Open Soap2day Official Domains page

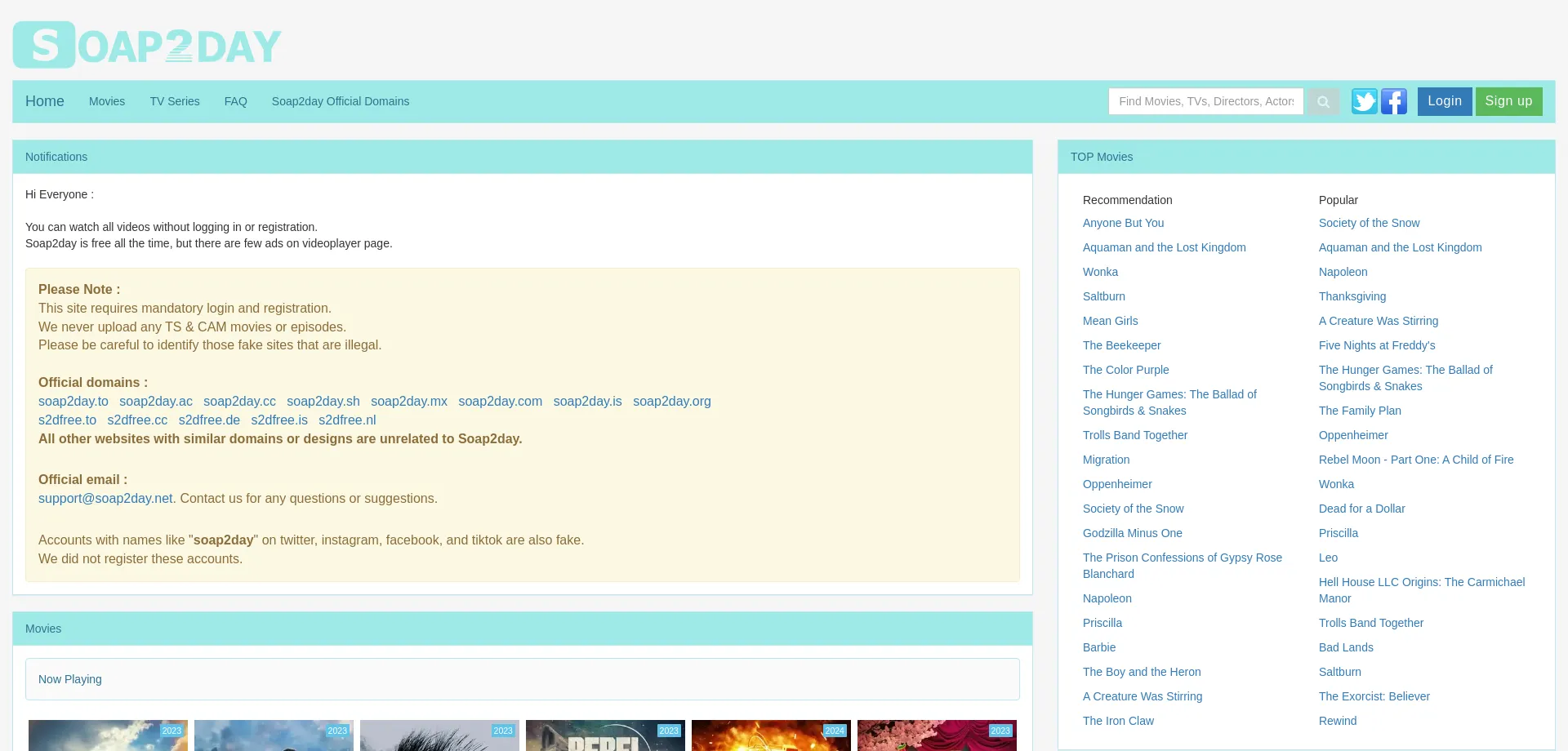(x=341, y=101)
